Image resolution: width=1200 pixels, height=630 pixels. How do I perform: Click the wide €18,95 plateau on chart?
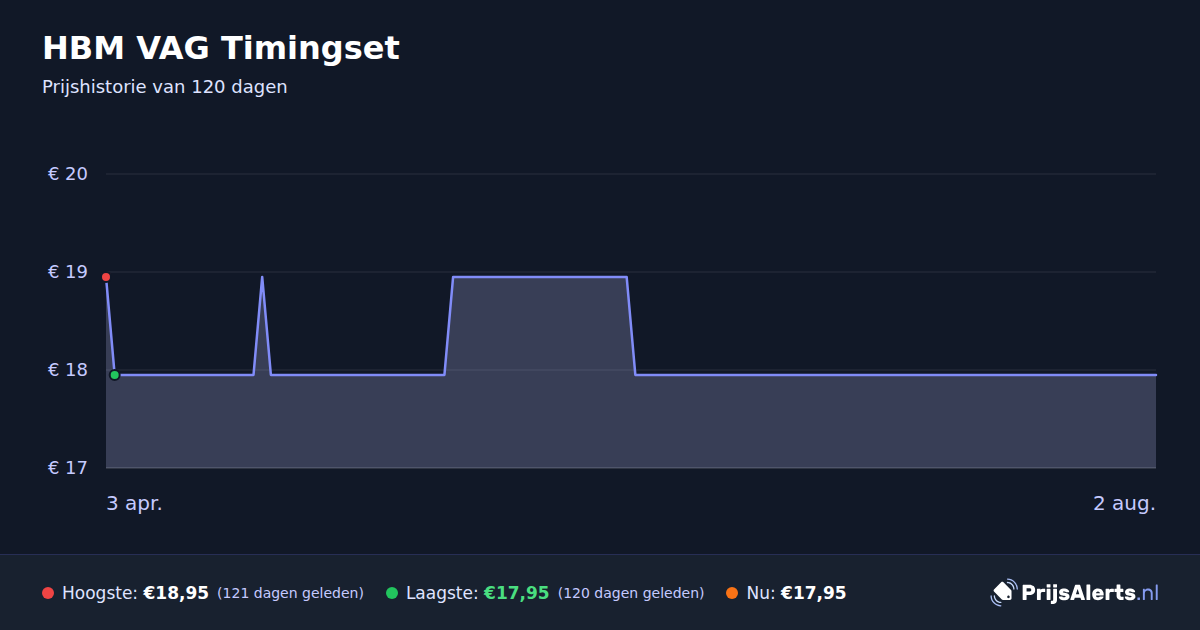[x=540, y=277]
